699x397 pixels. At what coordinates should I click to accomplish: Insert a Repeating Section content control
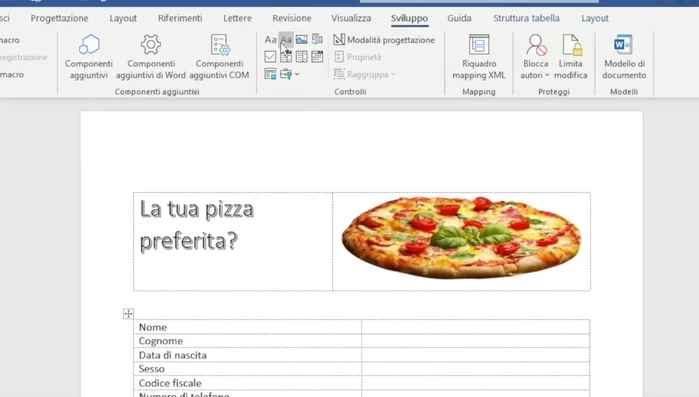coord(270,74)
